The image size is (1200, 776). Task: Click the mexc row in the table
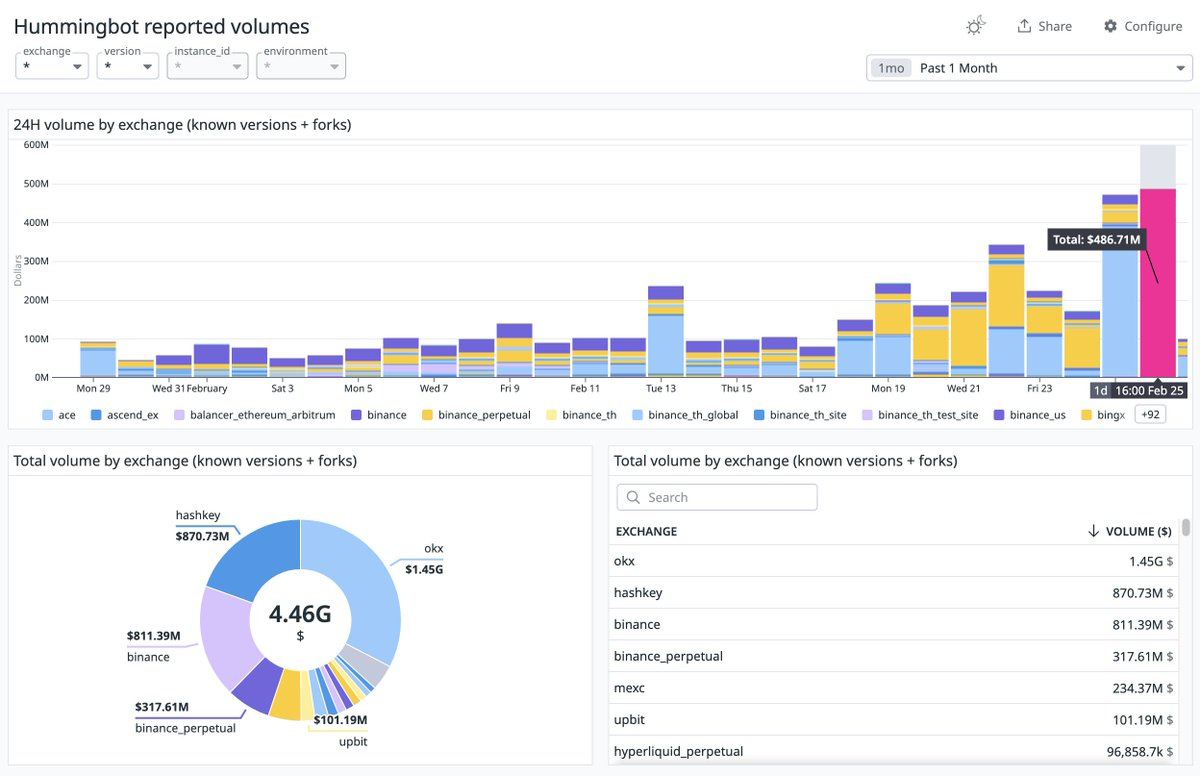(894, 688)
